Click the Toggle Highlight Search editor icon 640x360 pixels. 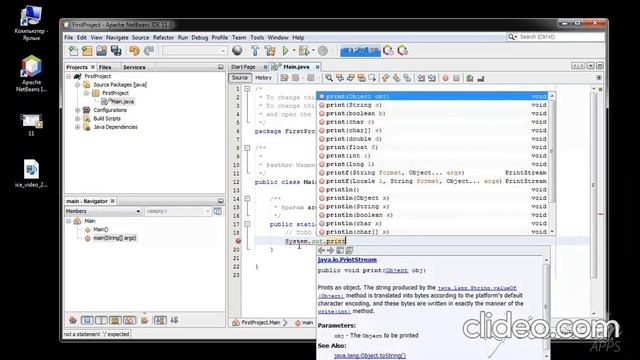click(x=361, y=78)
